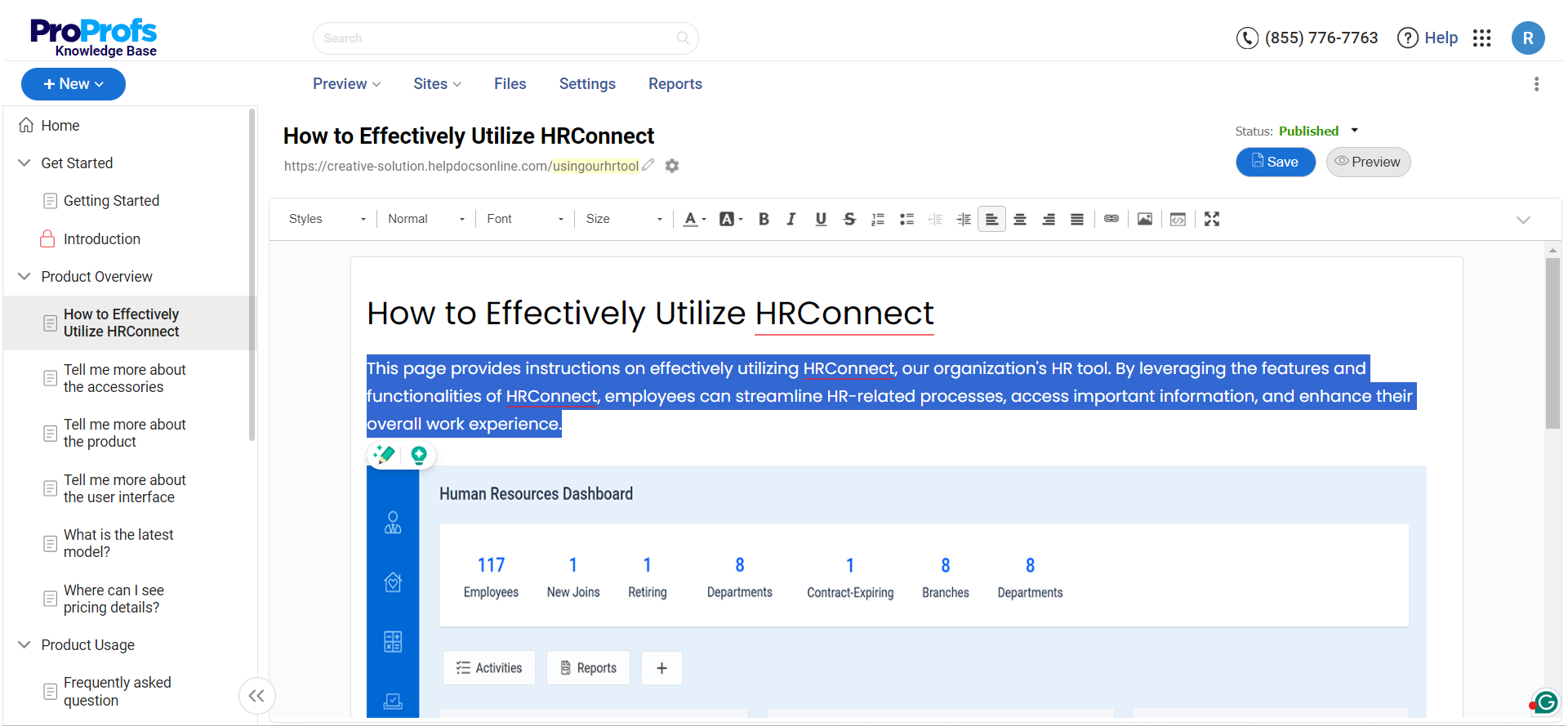The image size is (1568, 726).
Task: Open the code snippet tool
Action: (x=1178, y=219)
